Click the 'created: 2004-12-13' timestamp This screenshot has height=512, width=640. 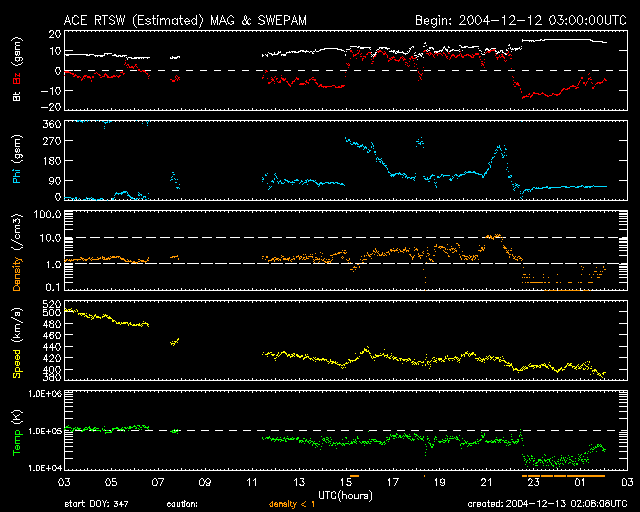click(547, 504)
